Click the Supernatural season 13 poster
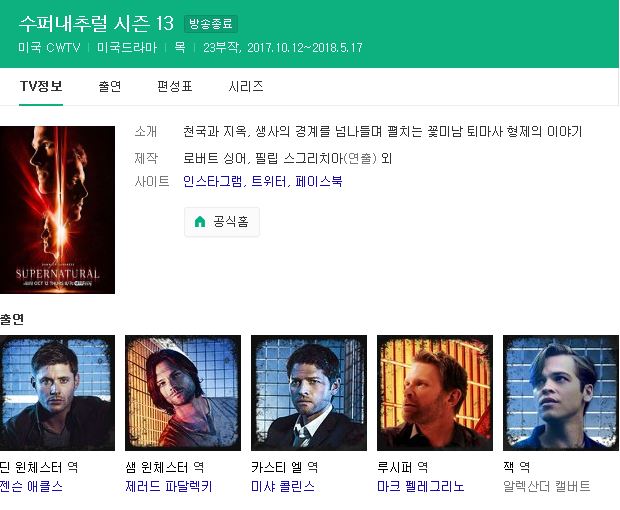 pyautogui.click(x=57, y=210)
